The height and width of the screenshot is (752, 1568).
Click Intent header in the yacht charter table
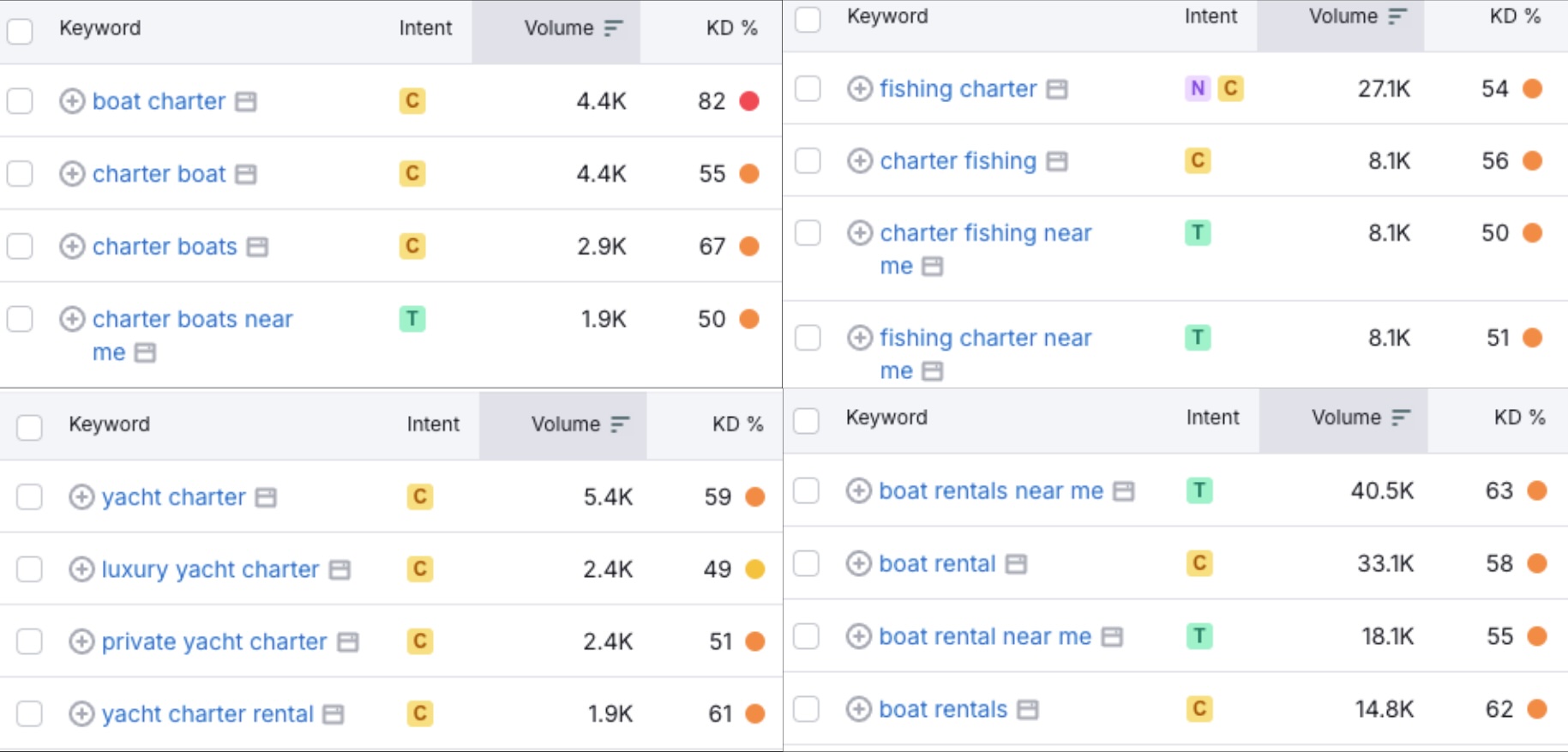click(433, 424)
